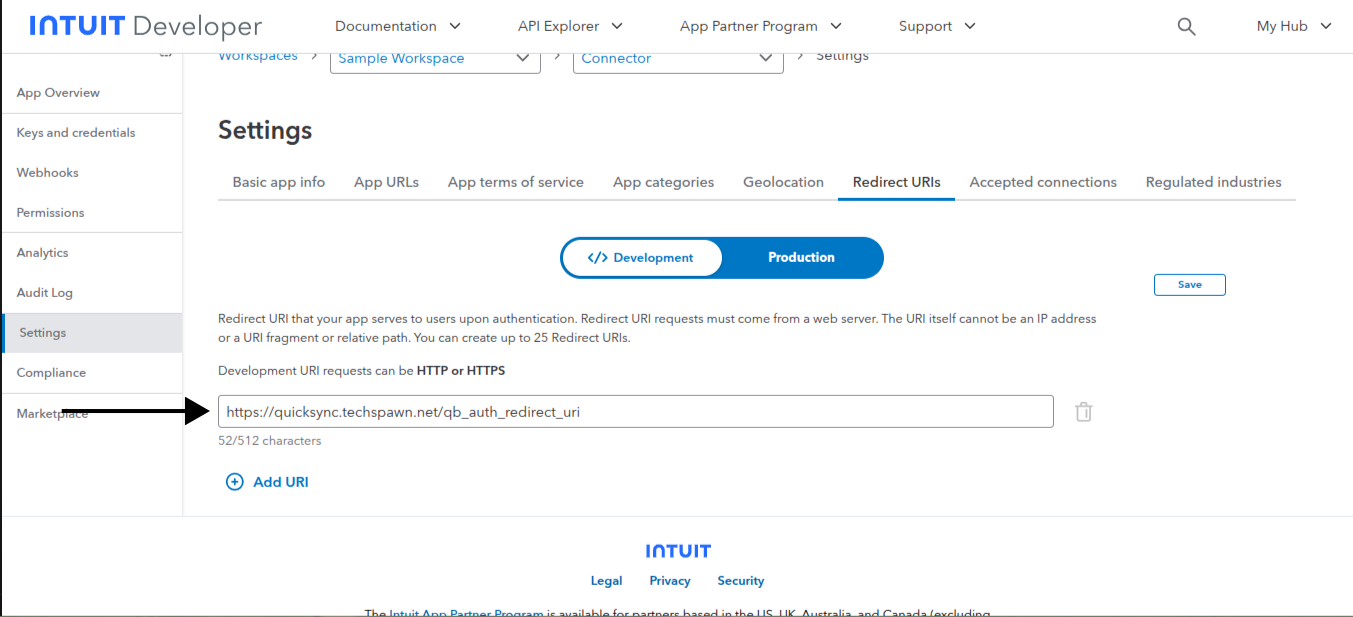Click the plus icon beside Add URI

coord(235,482)
